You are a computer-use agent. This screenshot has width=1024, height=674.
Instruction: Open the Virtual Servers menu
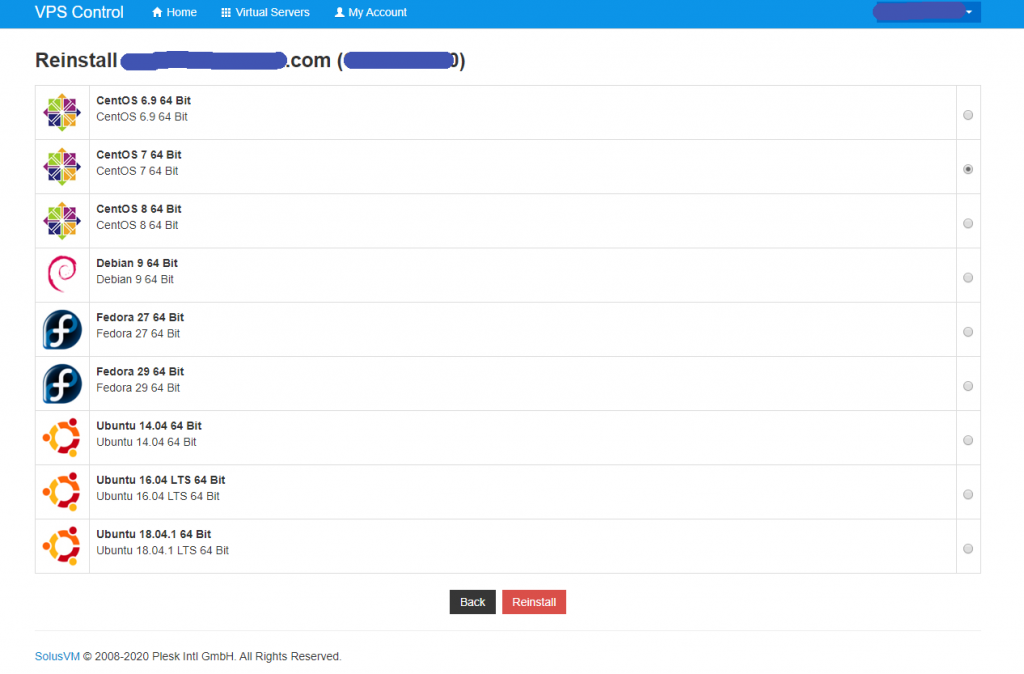click(x=265, y=12)
